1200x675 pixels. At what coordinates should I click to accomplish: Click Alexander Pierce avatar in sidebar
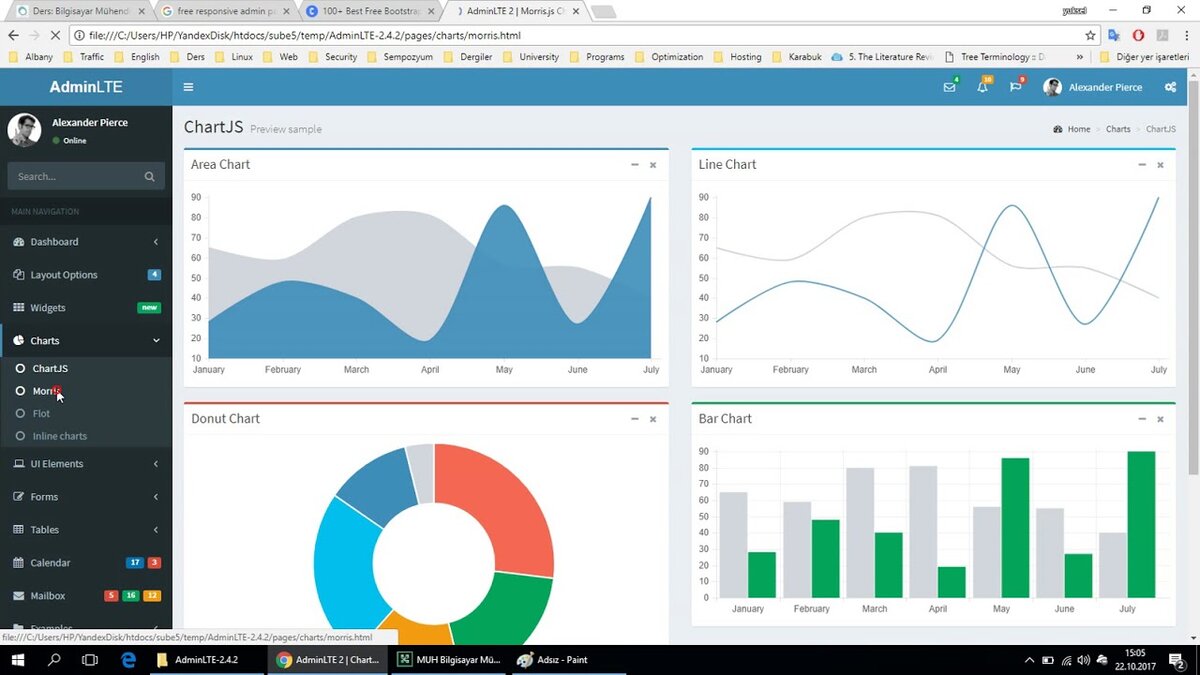(24, 130)
